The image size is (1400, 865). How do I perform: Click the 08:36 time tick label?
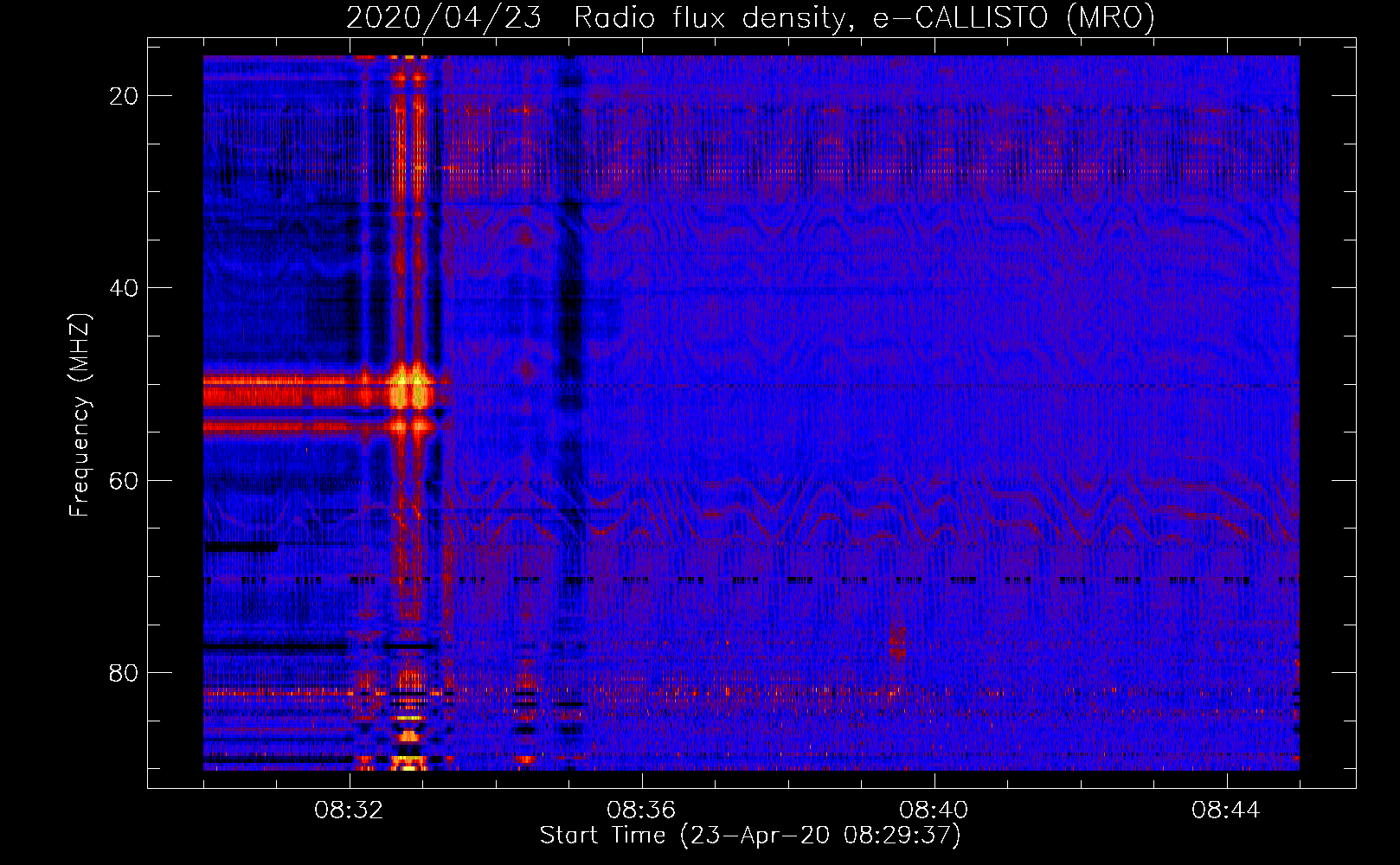click(x=641, y=811)
